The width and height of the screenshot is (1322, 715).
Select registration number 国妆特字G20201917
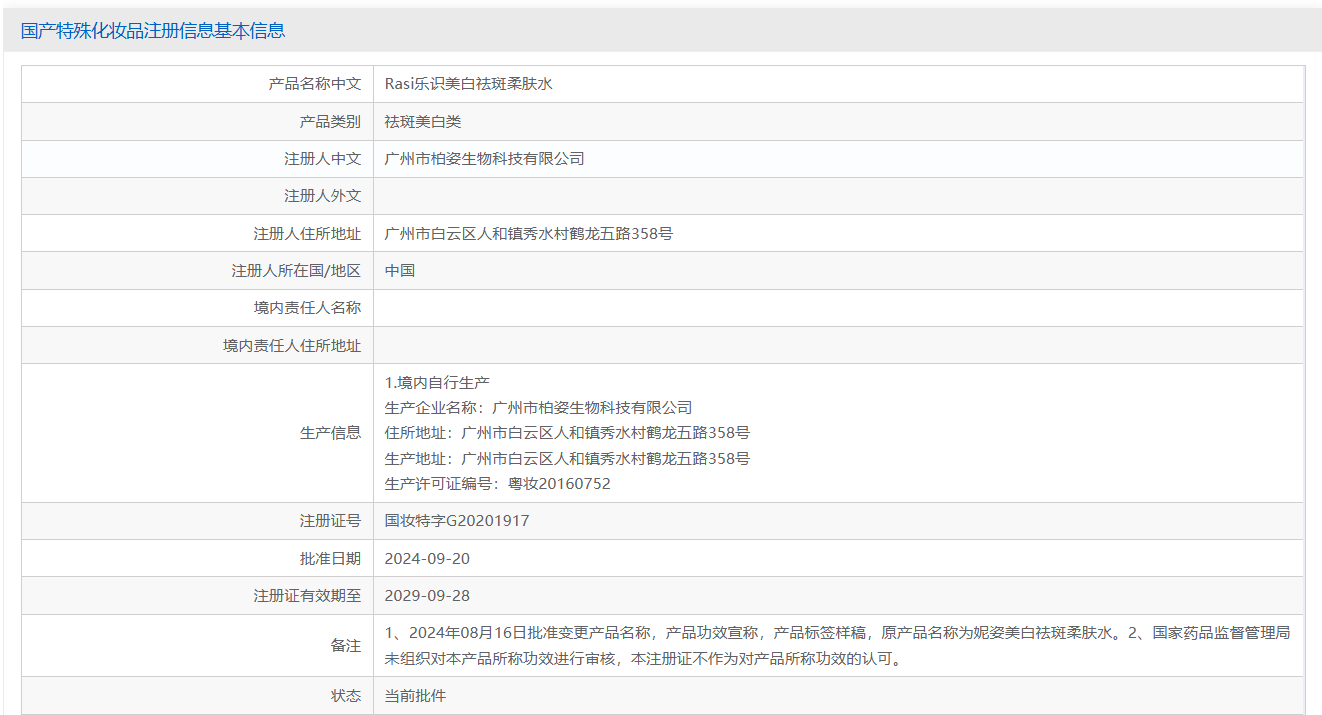pyautogui.click(x=457, y=521)
